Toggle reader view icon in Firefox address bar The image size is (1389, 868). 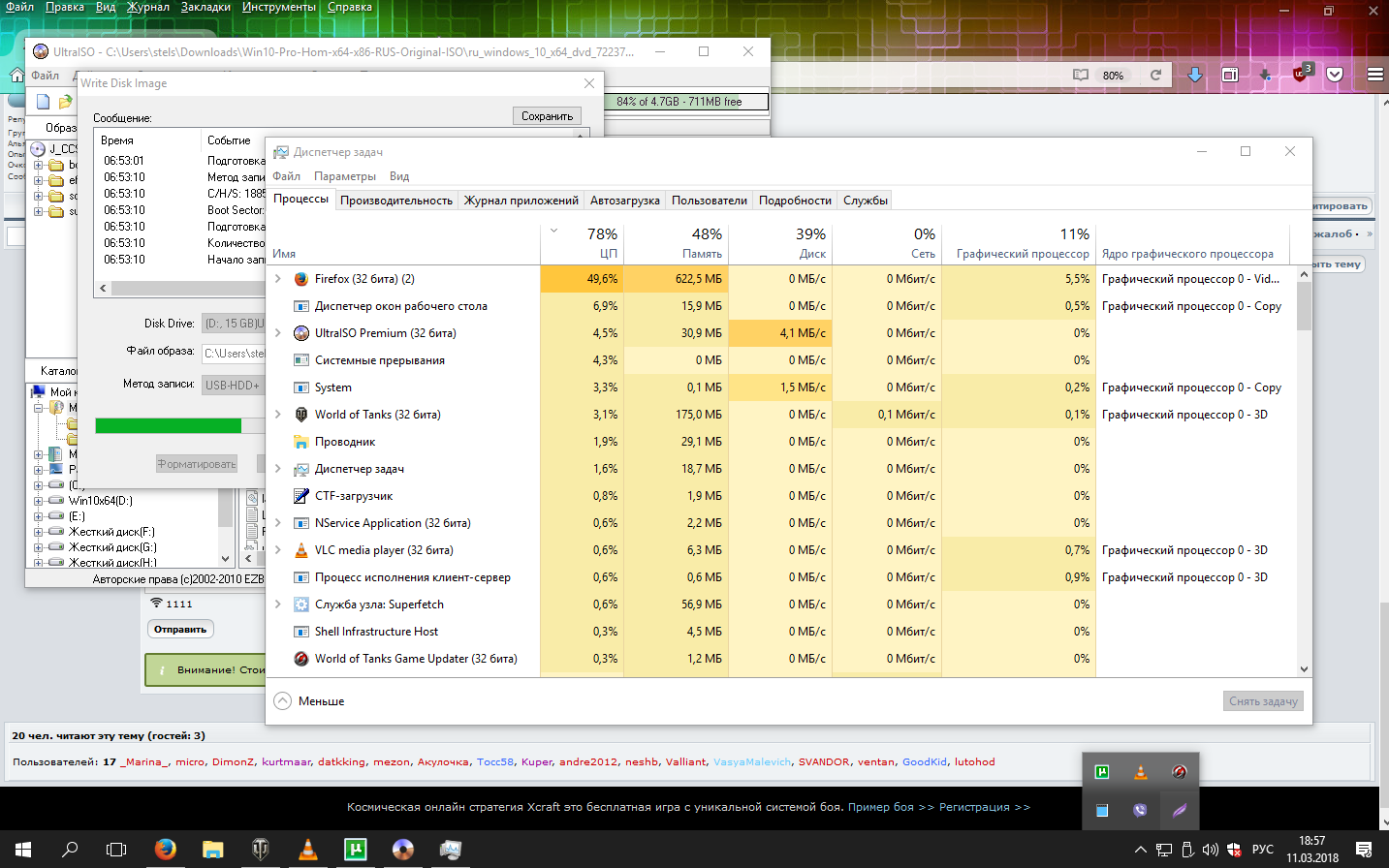click(1081, 75)
